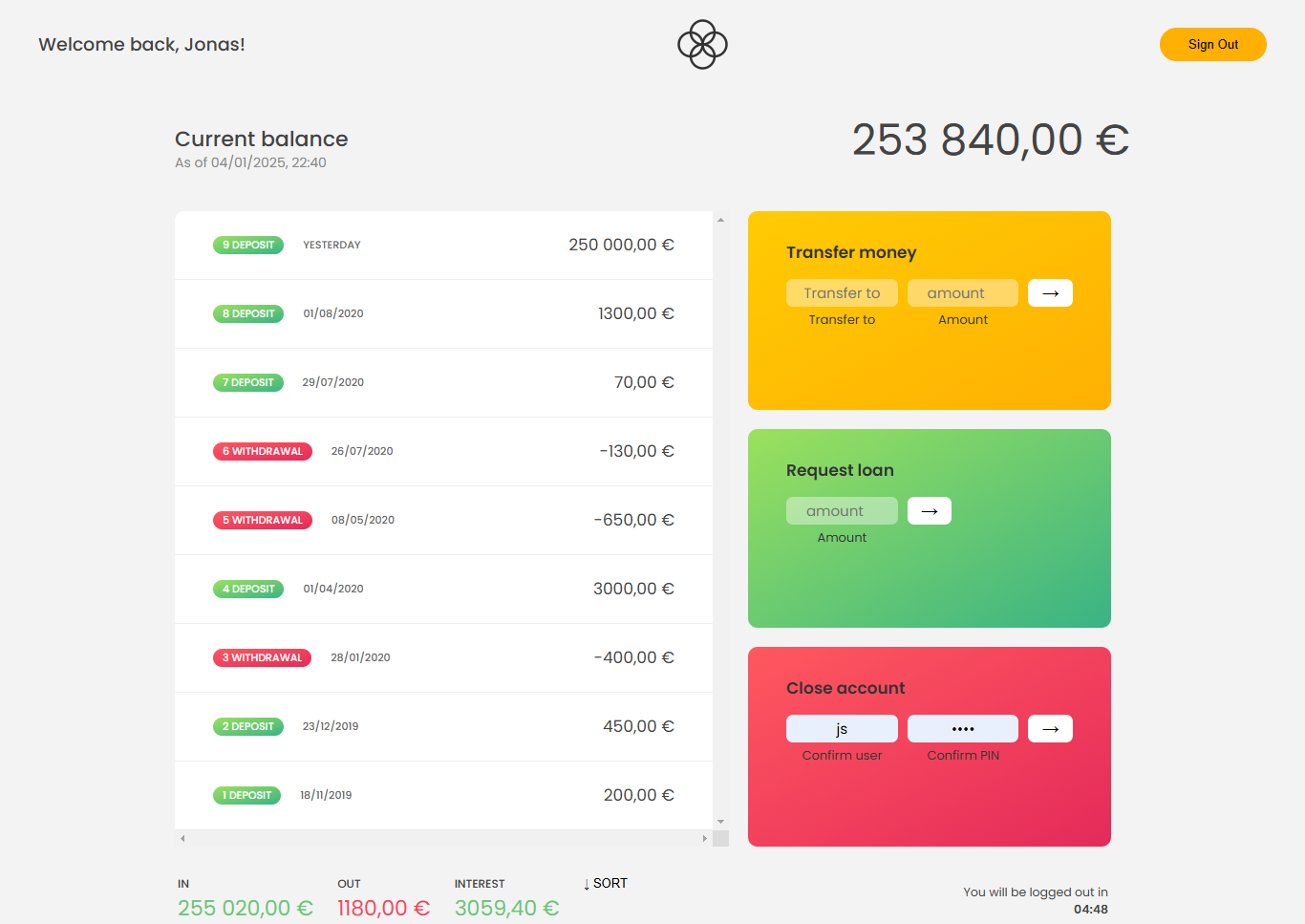This screenshot has width=1305, height=924.
Task: Focus the transfer Amount field
Action: pos(963,293)
